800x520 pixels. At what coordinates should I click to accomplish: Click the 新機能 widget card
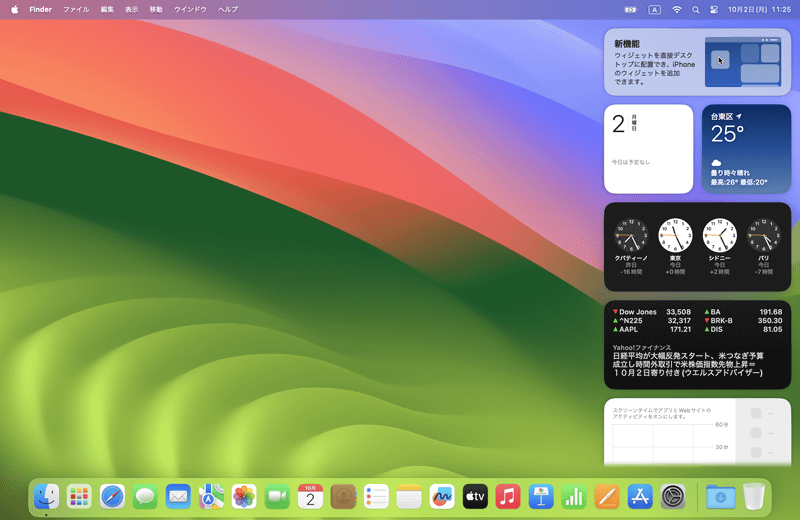(x=697, y=62)
